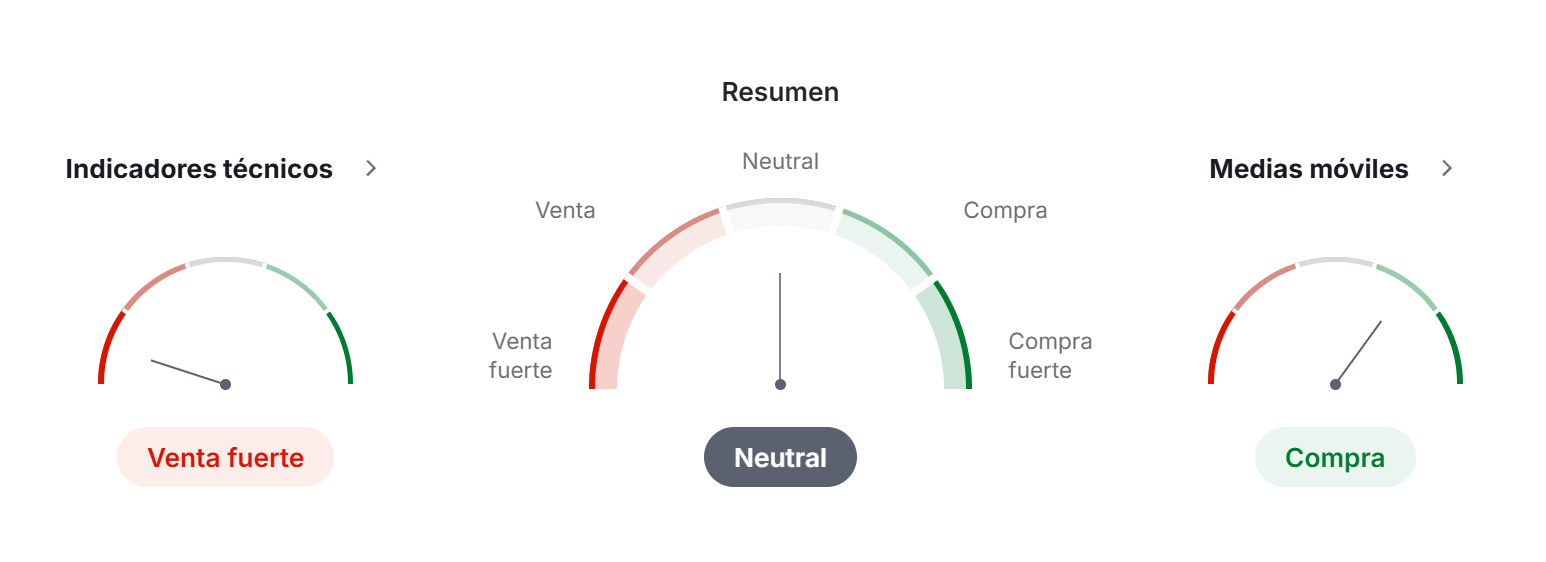Click the Resumen title
Viewport: 1546px width, 562px height.
coord(780,92)
